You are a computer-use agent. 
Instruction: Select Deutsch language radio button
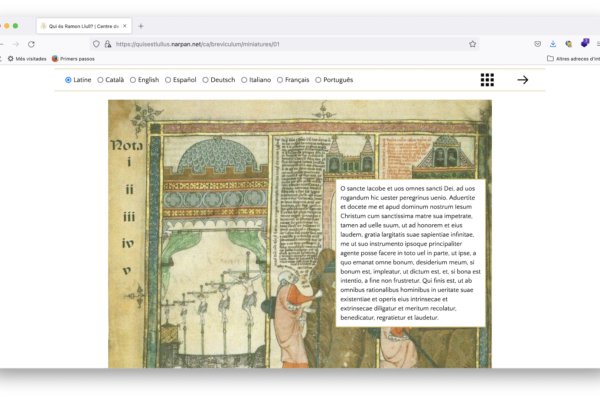click(x=206, y=80)
